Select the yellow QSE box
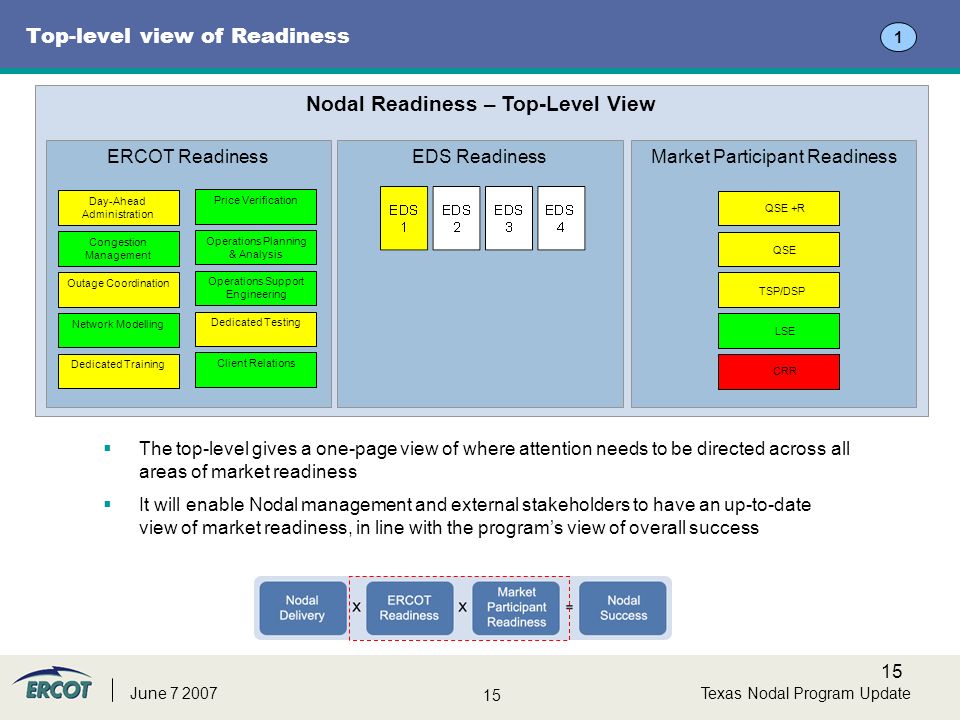 tap(779, 249)
